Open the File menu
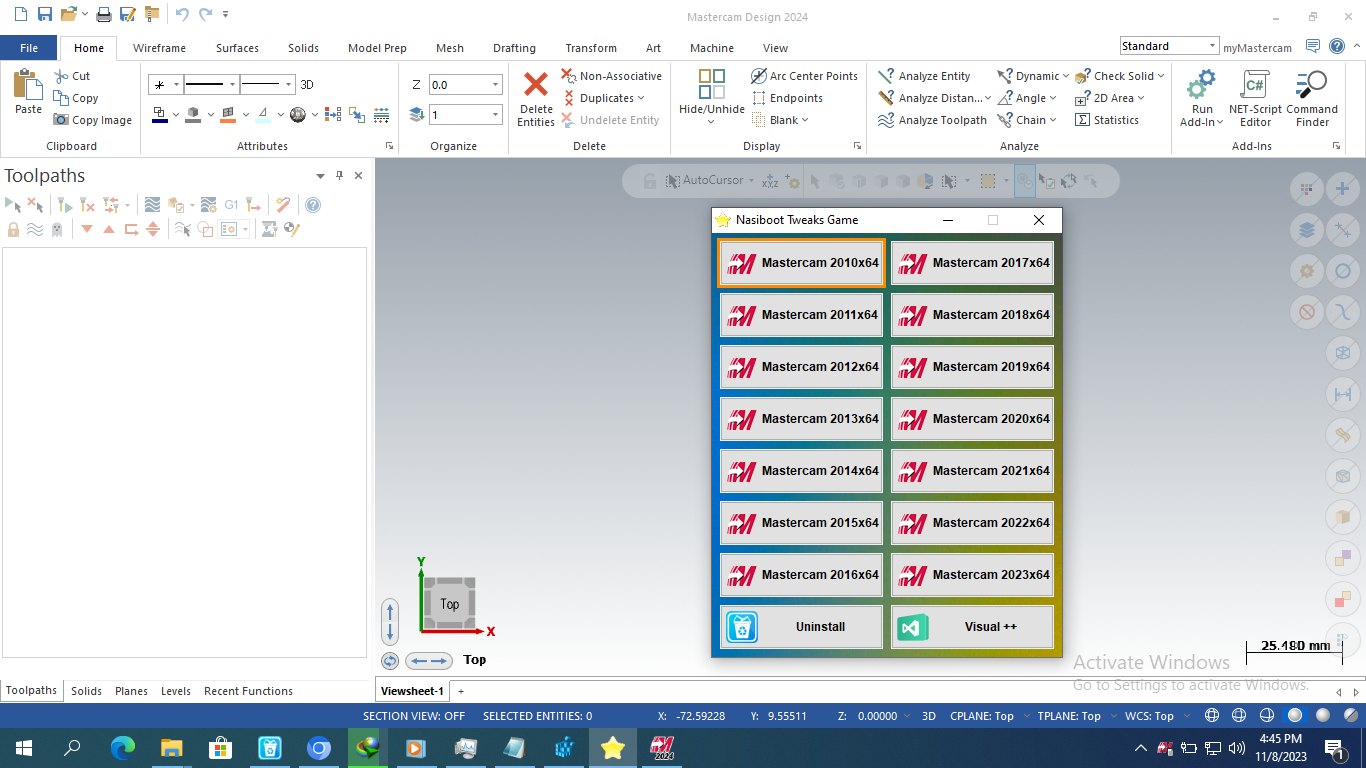 (29, 47)
